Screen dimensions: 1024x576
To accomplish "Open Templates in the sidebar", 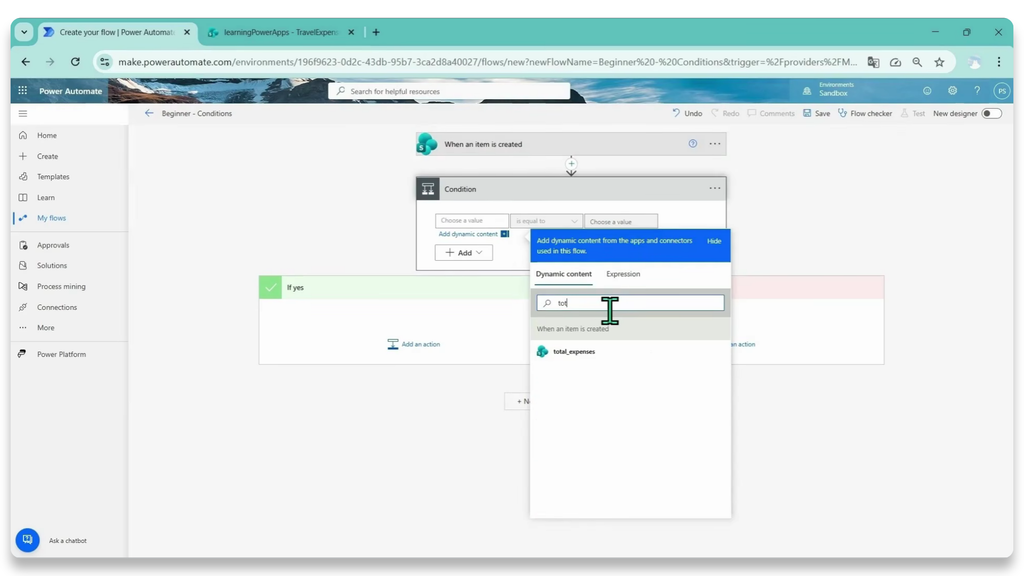I will [x=53, y=177].
